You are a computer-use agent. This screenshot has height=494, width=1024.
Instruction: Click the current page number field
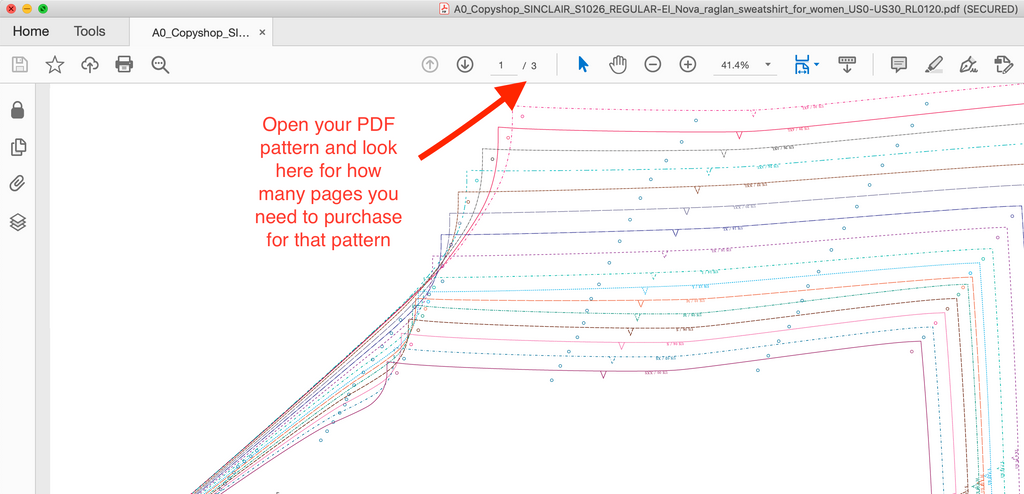pyautogui.click(x=500, y=65)
